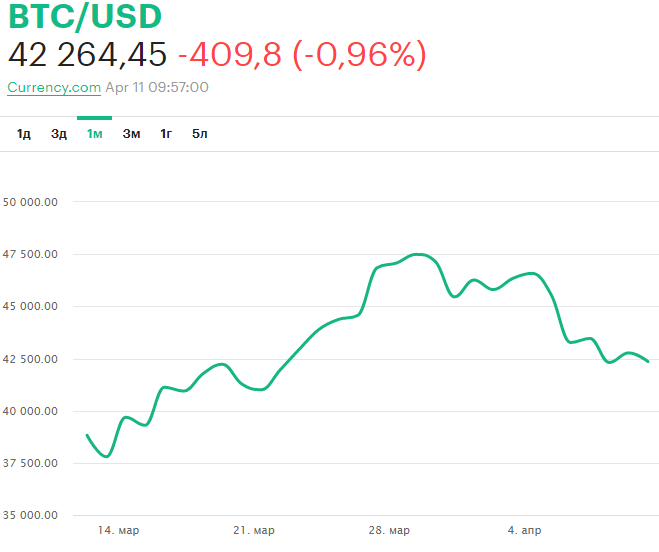The width and height of the screenshot is (659, 552).
Task: Click the Apr 11 09:57:00 timestamp
Action: tap(157, 87)
